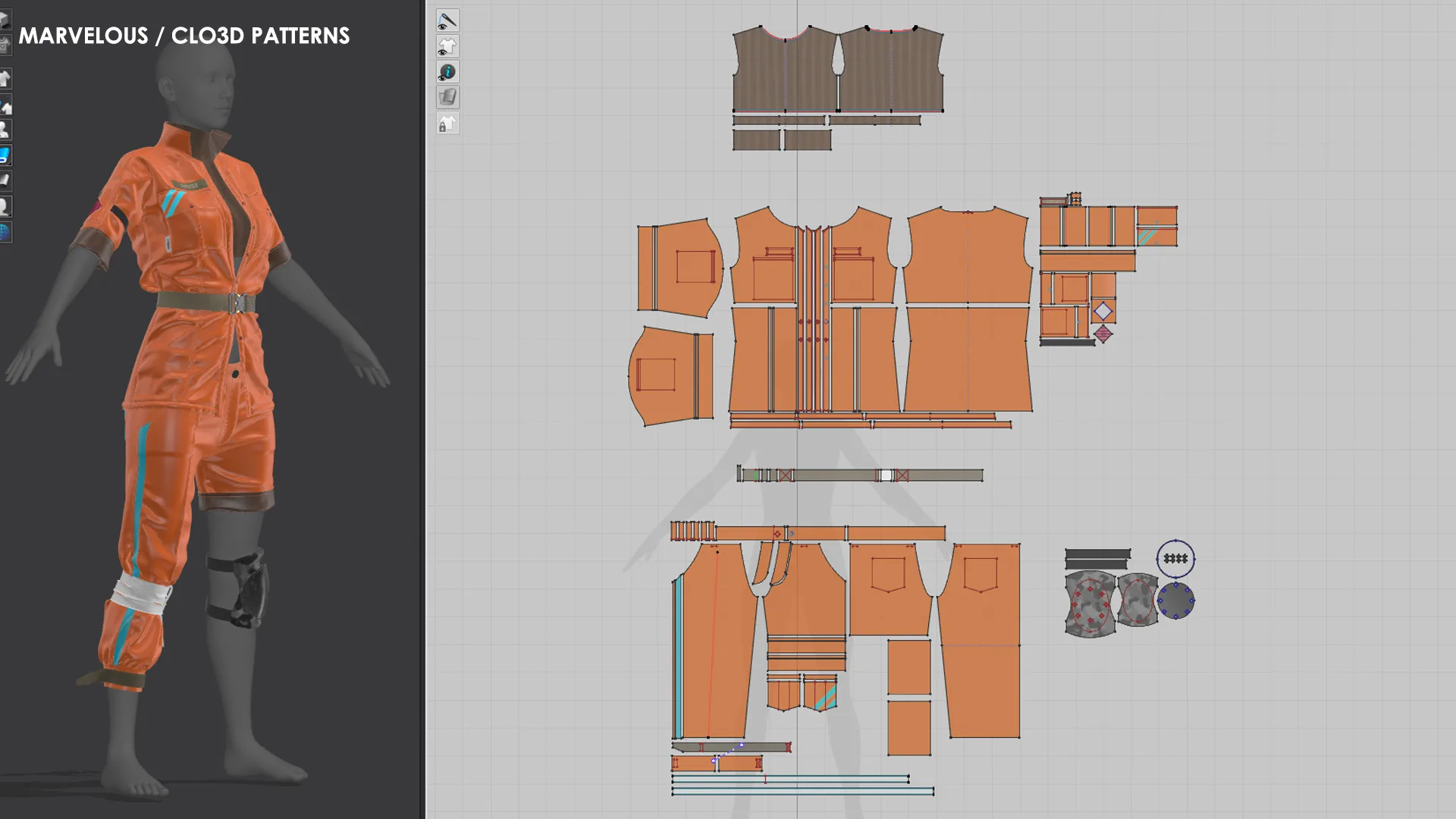The image size is (1456, 819).
Task: Toggle pattern info display icon
Action: [447, 72]
